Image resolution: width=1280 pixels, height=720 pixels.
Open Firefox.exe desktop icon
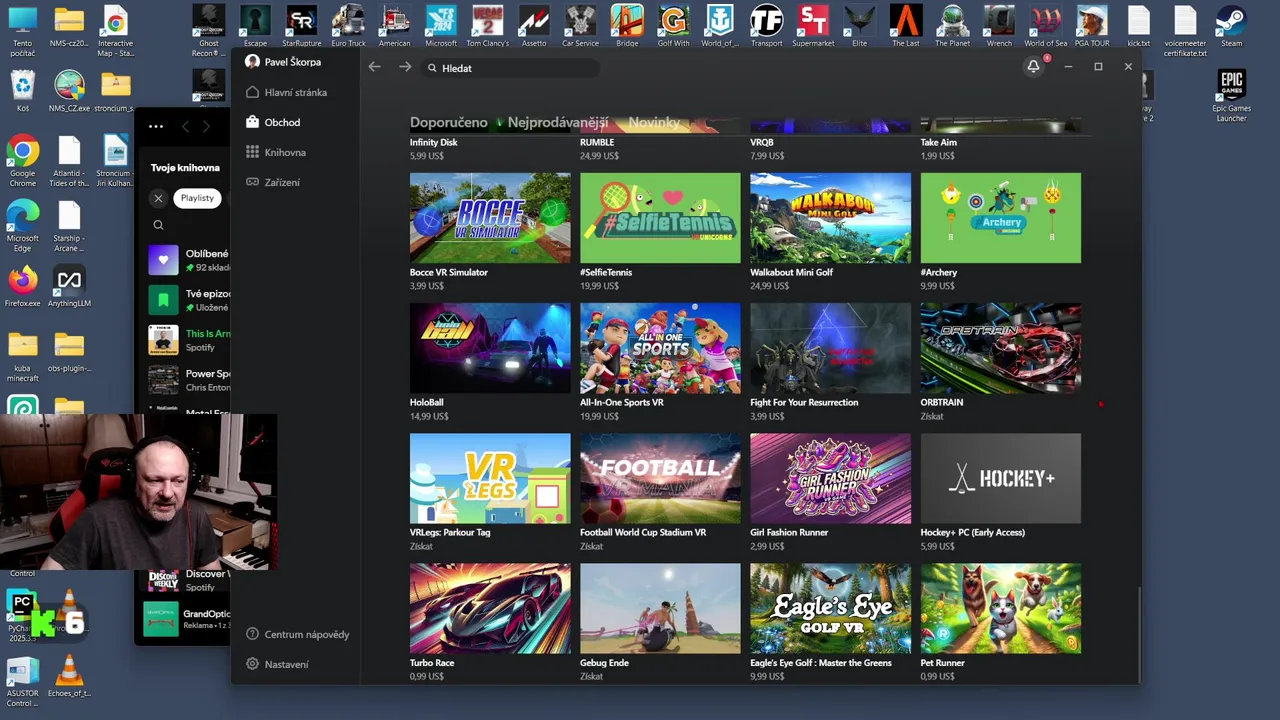click(x=22, y=287)
